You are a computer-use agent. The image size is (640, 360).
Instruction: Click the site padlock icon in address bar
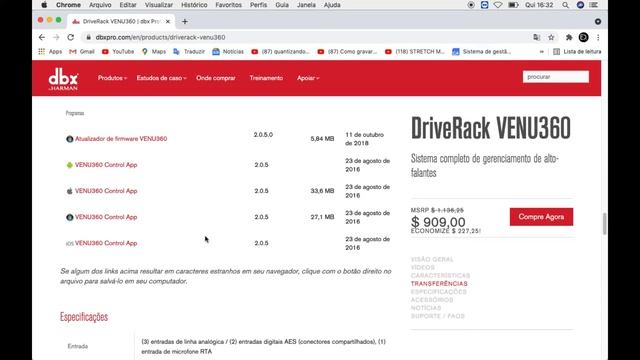click(88, 37)
